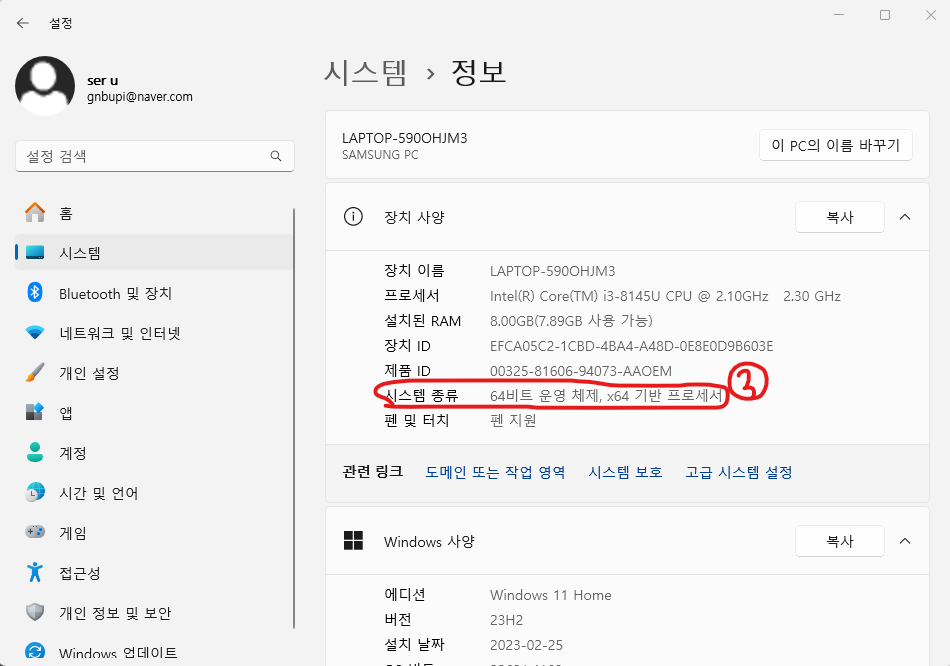
Task: Click the Home house icon
Action: (35, 213)
